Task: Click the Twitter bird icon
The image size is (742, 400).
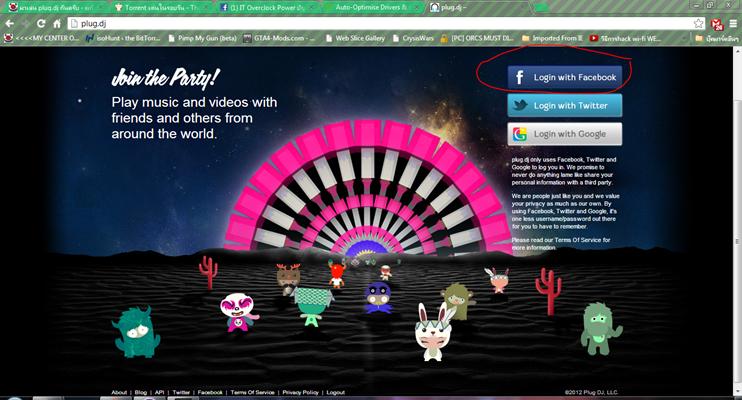Action: click(520, 105)
